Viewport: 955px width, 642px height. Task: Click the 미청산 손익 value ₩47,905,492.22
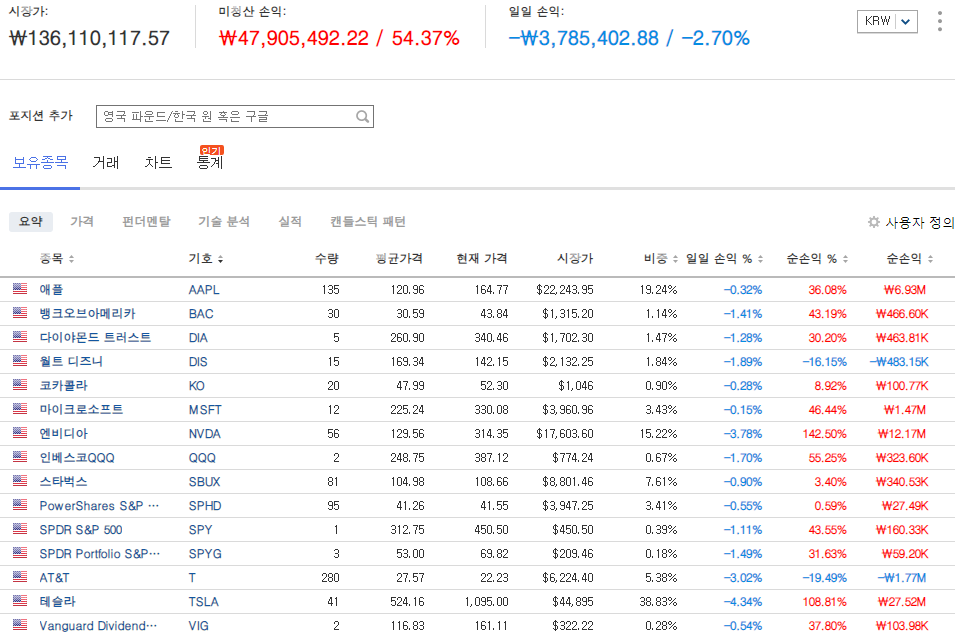pyautogui.click(x=294, y=38)
